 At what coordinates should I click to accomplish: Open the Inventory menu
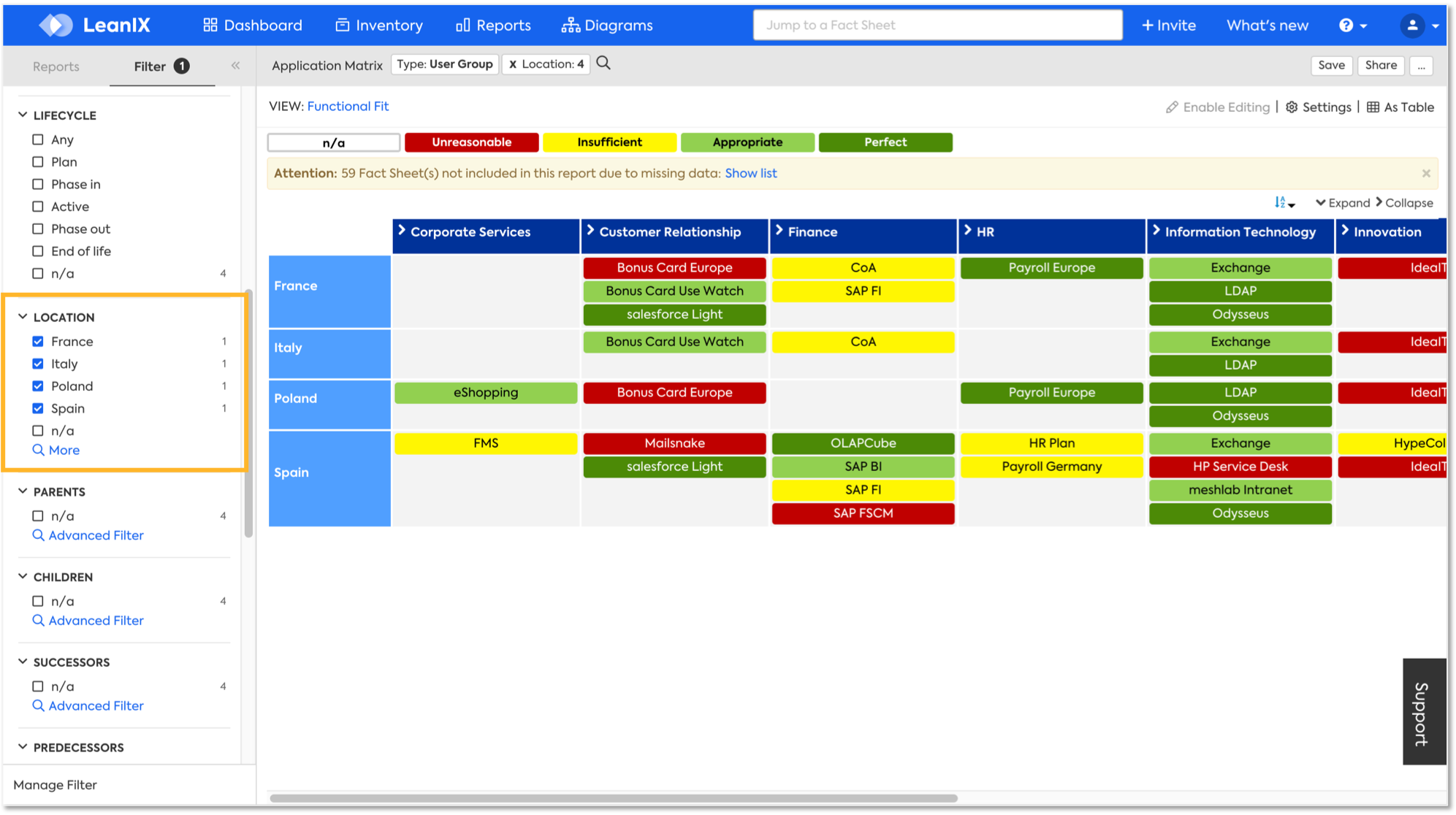(x=379, y=26)
